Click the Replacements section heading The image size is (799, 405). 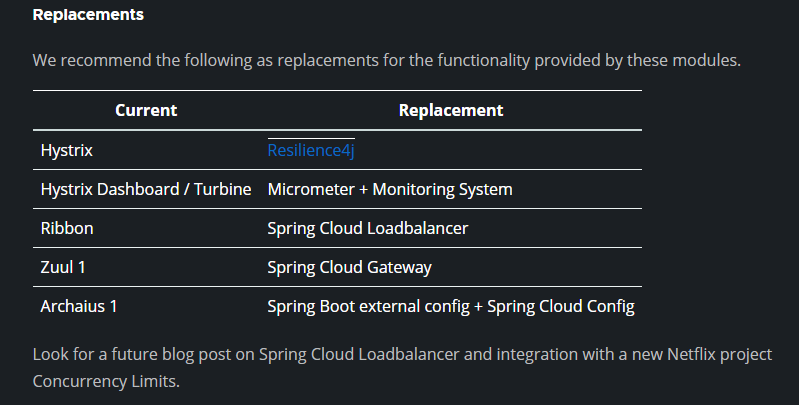[x=88, y=14]
